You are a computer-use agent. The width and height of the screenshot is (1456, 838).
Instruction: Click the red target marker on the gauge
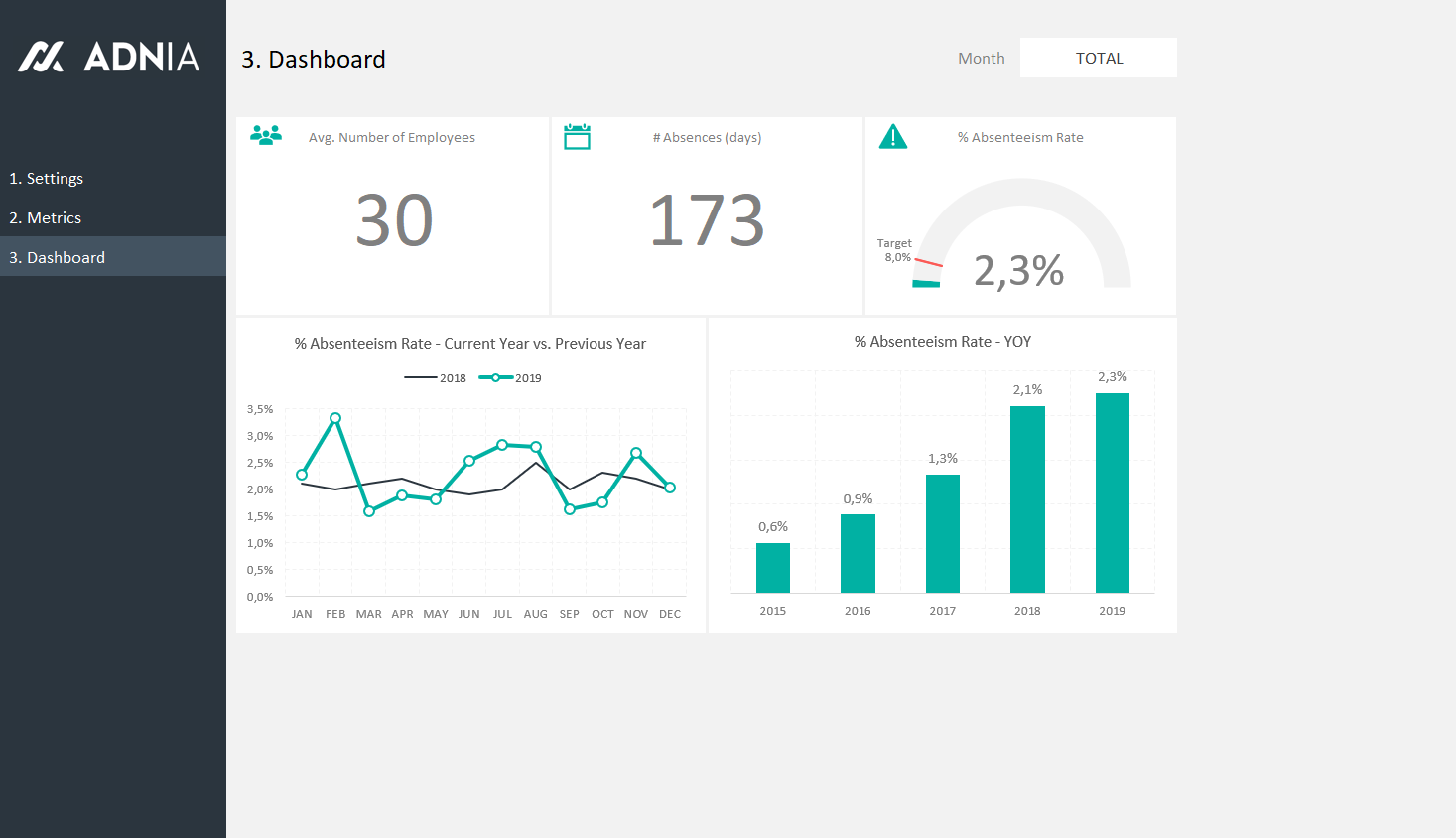point(928,263)
